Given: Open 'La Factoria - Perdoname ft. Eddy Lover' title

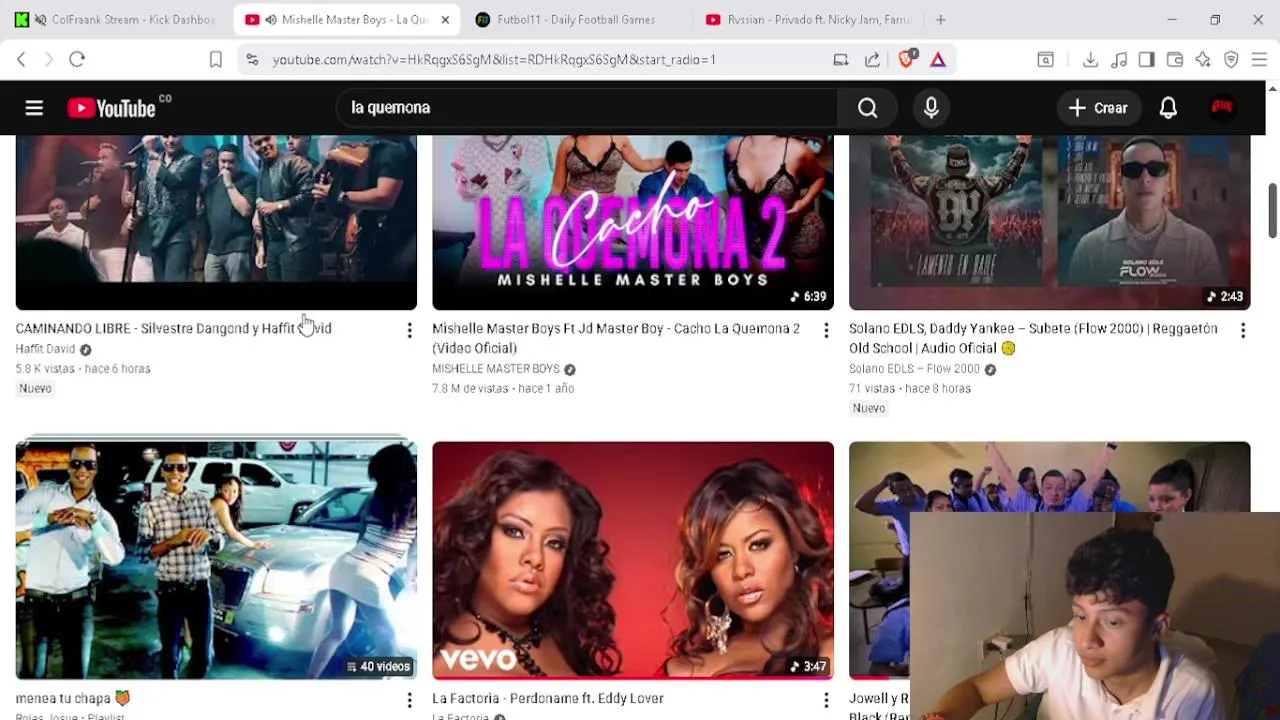Looking at the screenshot, I should (548, 698).
